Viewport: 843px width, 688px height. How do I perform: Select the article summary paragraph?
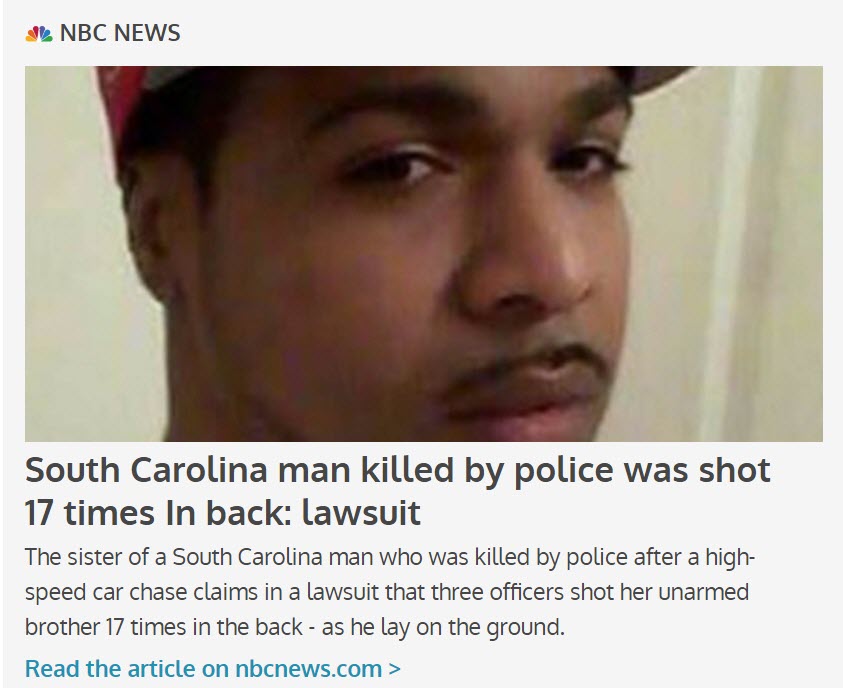(x=390, y=592)
